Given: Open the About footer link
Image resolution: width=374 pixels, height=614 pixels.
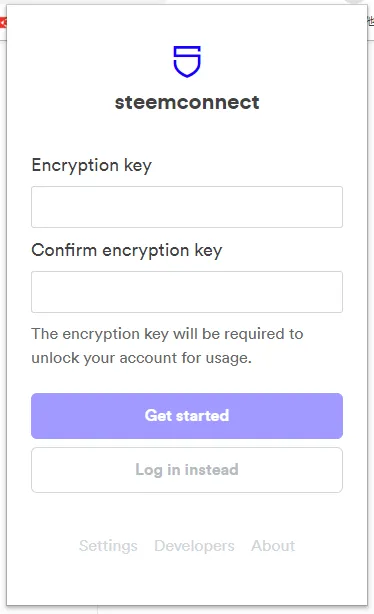Looking at the screenshot, I should point(273,545).
